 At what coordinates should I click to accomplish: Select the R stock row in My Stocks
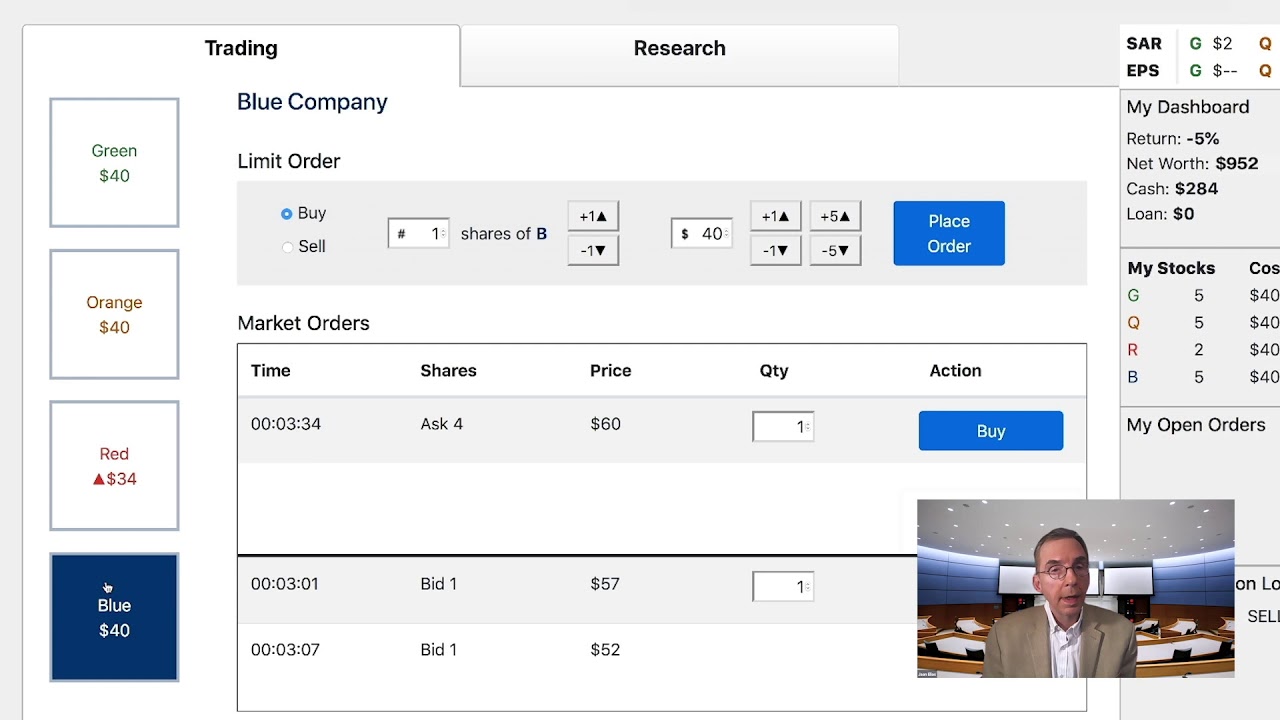[x=1203, y=350]
